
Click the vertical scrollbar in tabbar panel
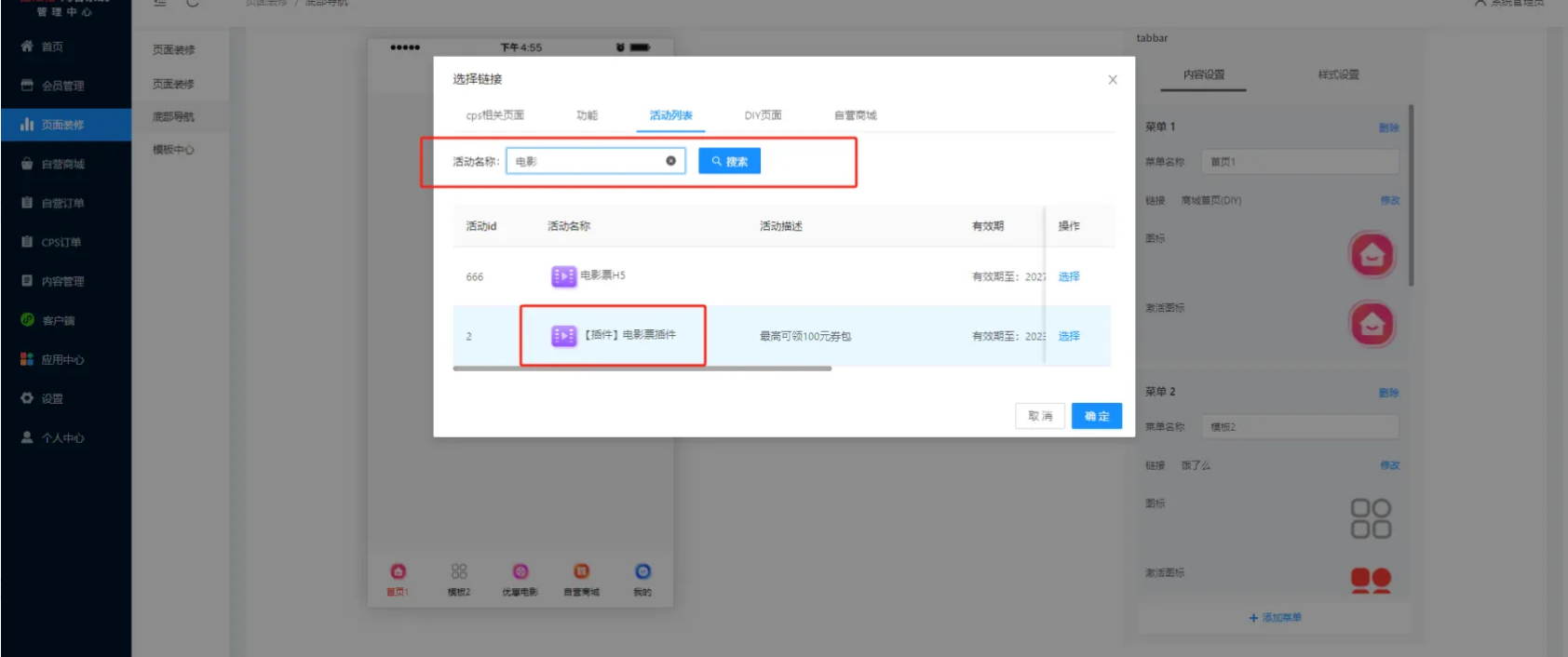click(1411, 195)
